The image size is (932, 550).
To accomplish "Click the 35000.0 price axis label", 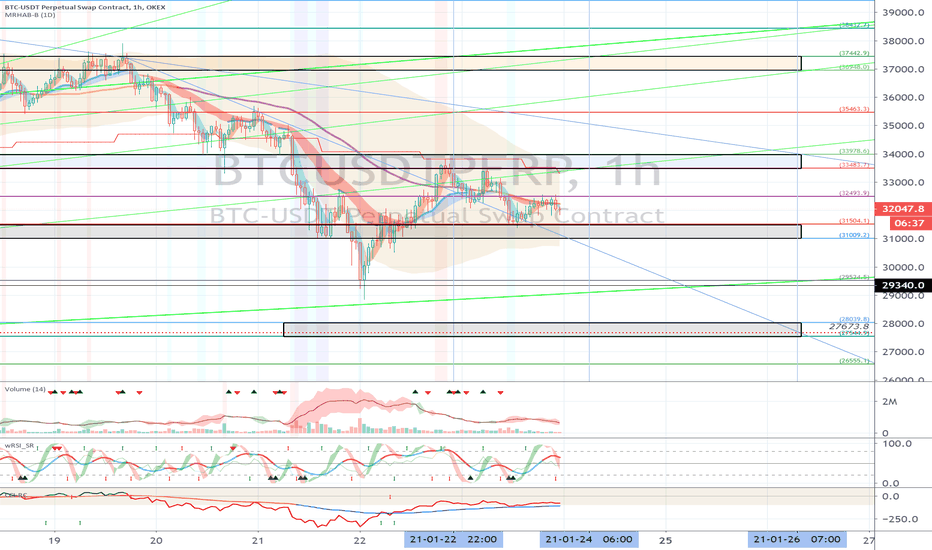I will (x=903, y=125).
